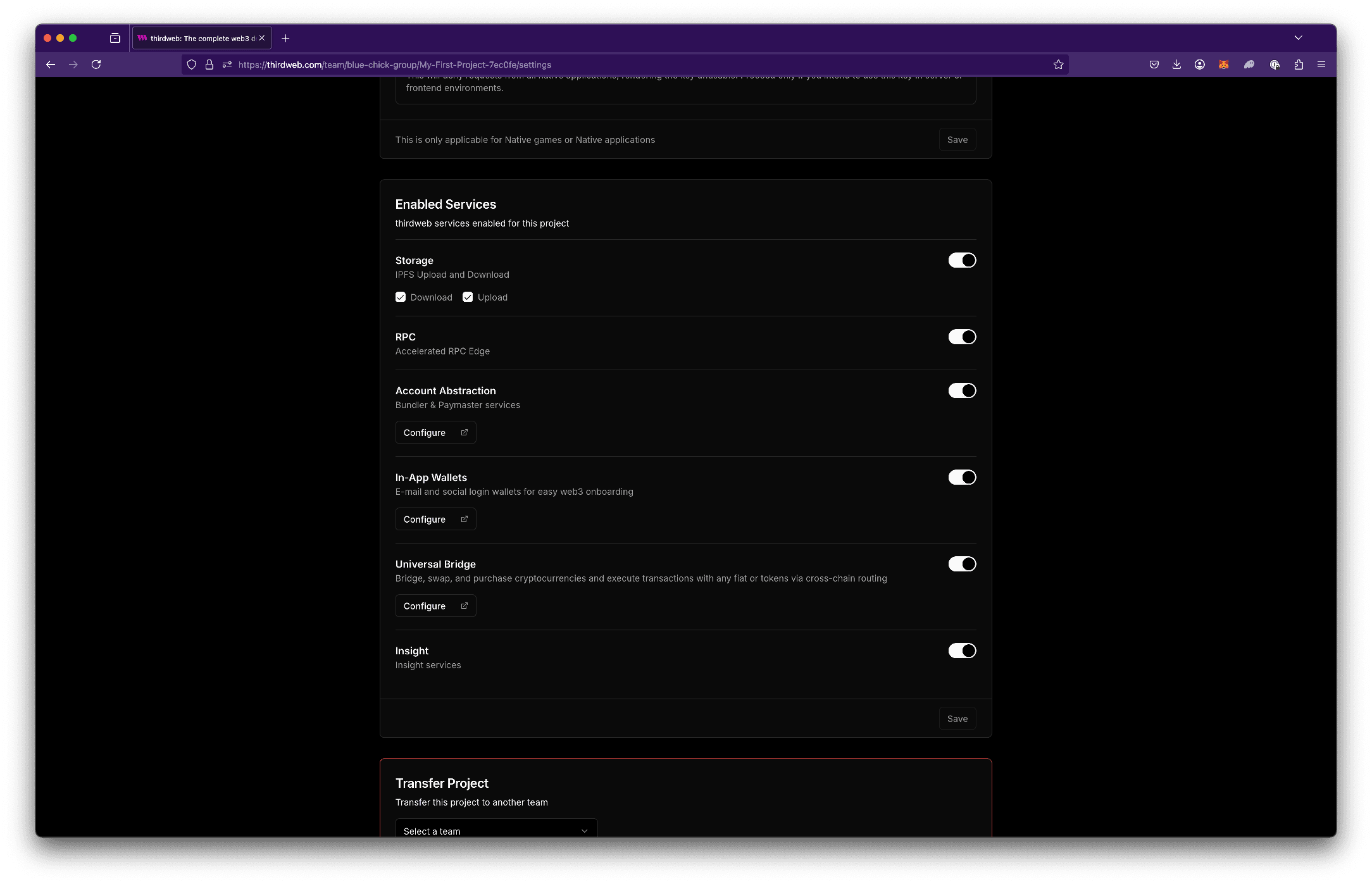Image resolution: width=1372 pixels, height=884 pixels.
Task: Open the Firefox downloads arrow icon
Action: [x=1176, y=65]
